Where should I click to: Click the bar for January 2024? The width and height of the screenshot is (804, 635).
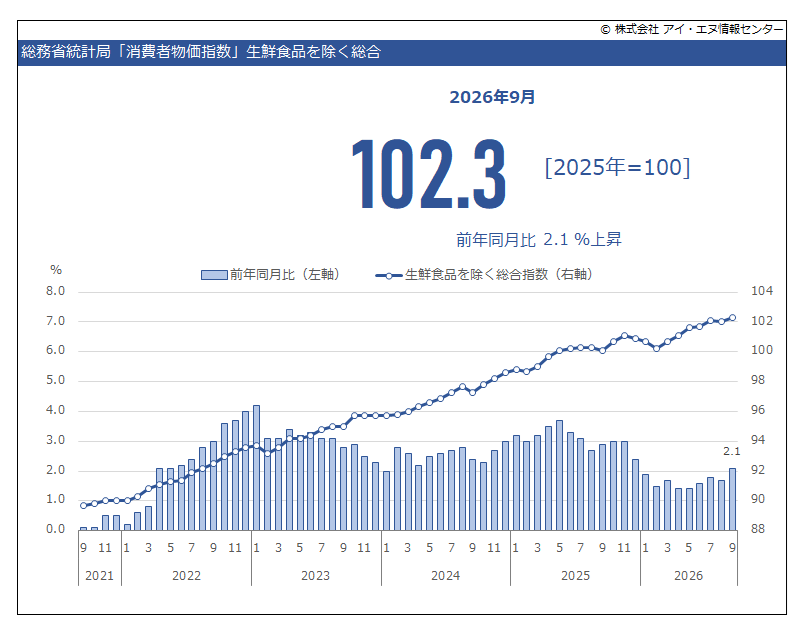tap(386, 501)
